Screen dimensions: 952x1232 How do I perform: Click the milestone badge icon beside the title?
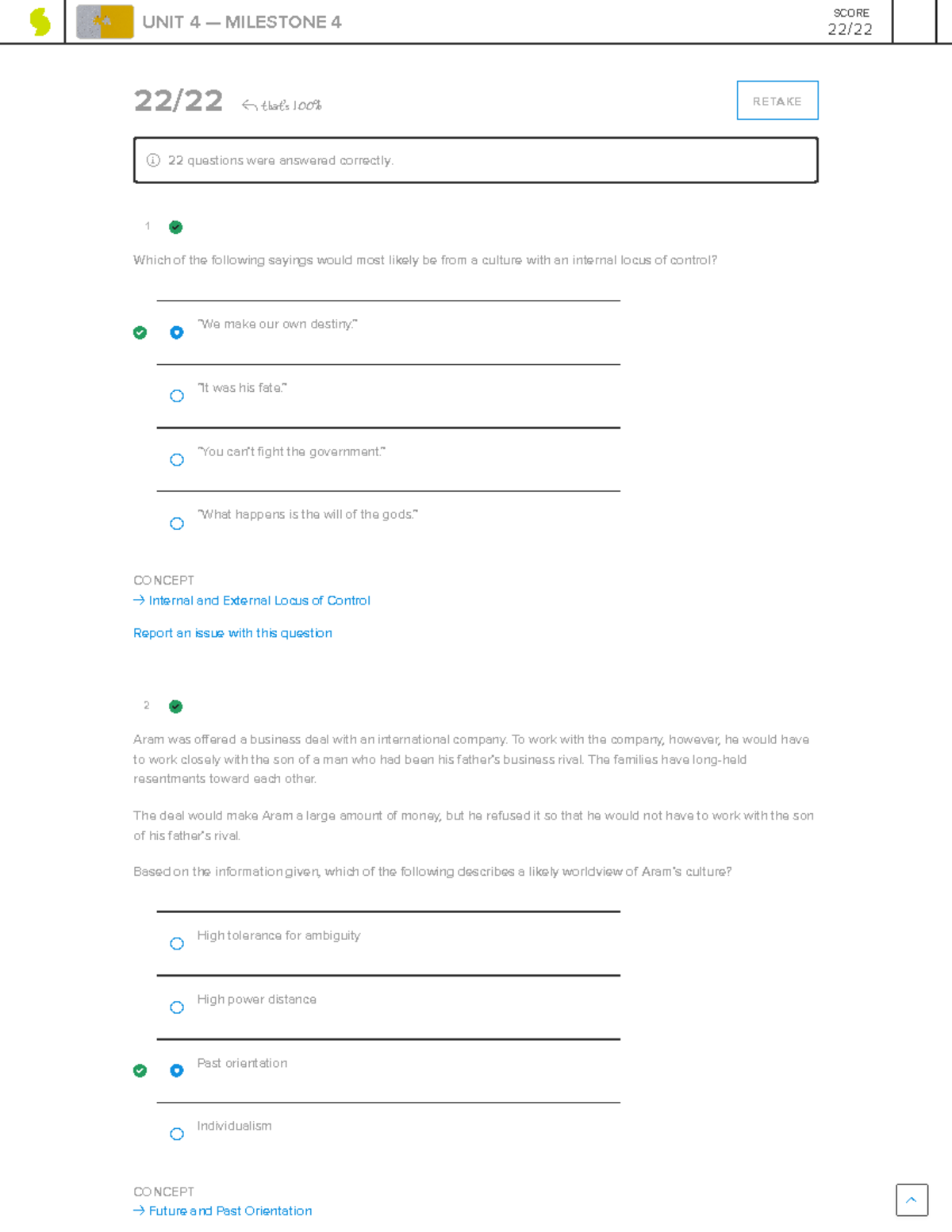pos(105,21)
